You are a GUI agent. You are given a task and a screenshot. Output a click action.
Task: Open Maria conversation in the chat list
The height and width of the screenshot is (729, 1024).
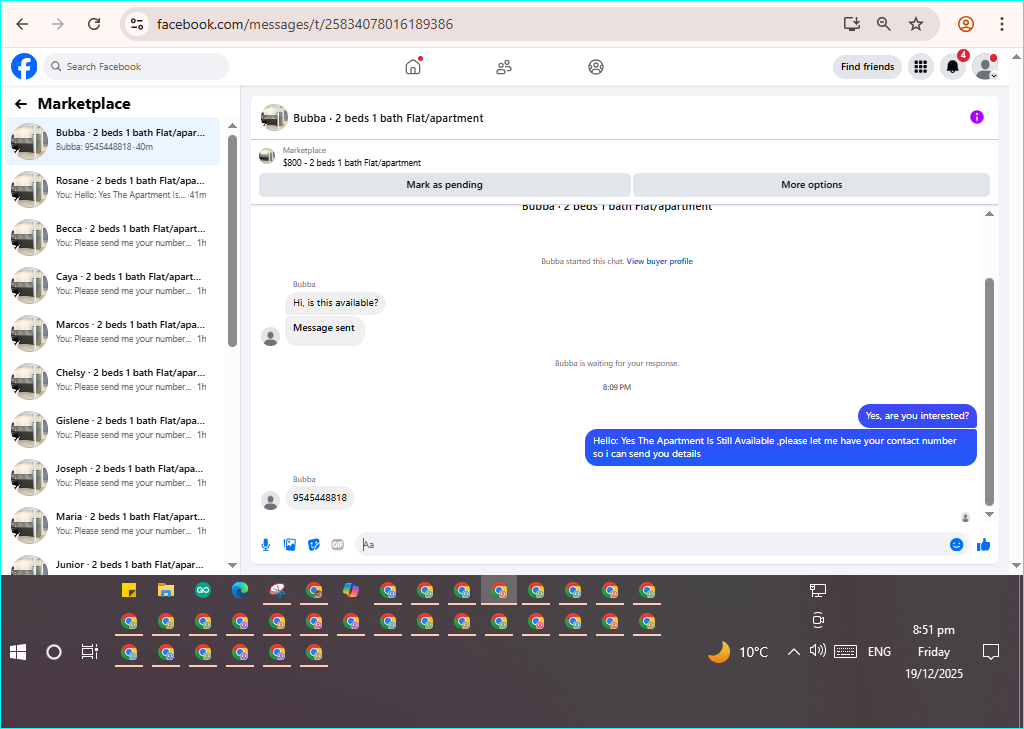click(112, 525)
